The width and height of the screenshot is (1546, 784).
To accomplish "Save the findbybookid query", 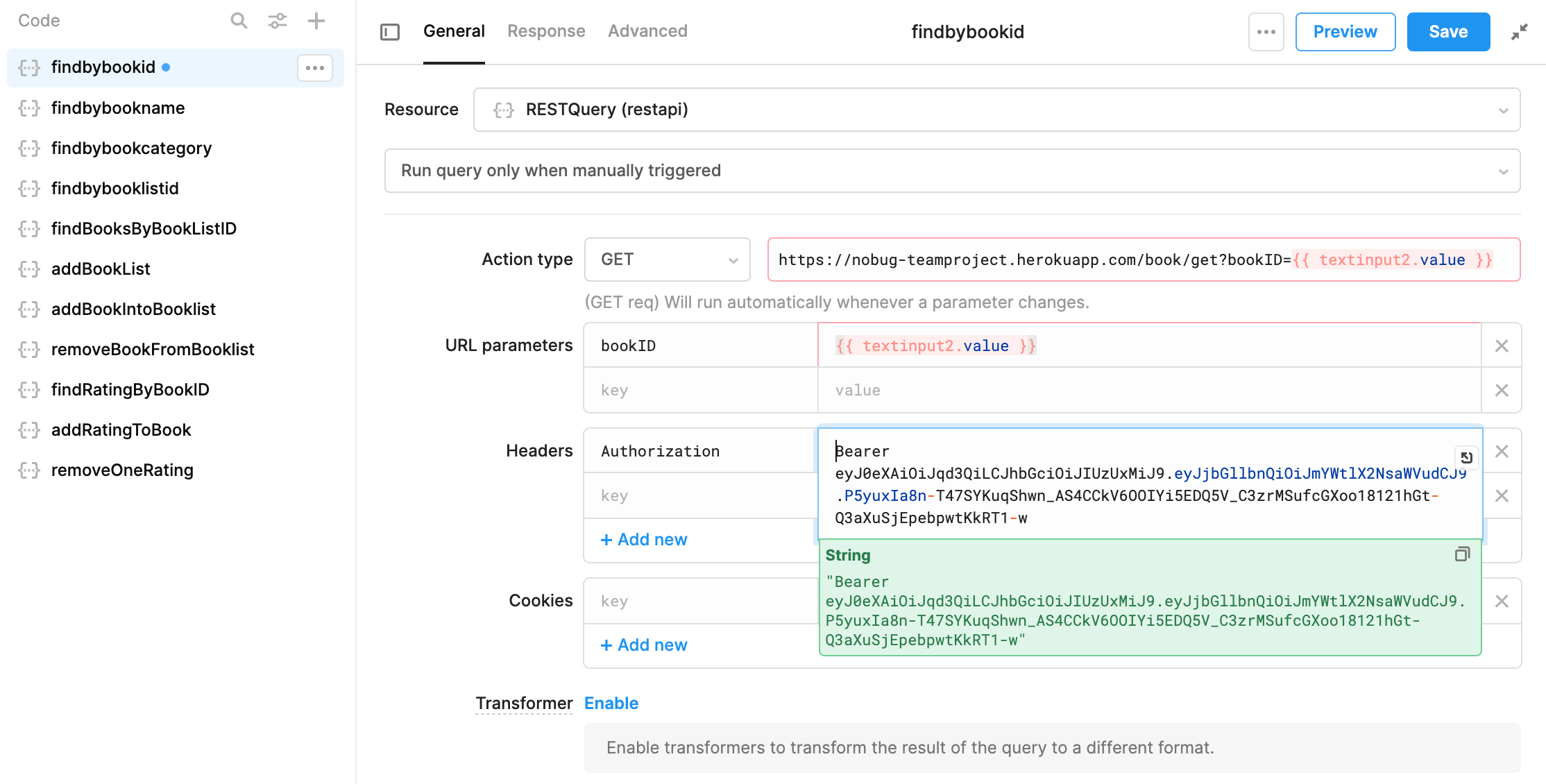I will tap(1448, 31).
